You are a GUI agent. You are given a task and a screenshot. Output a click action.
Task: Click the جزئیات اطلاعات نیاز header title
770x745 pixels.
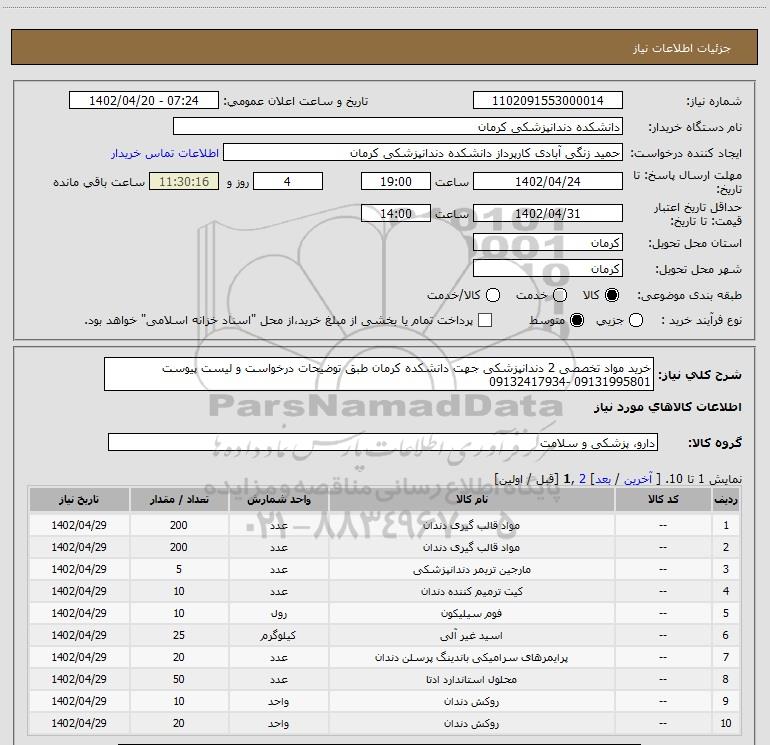click(x=682, y=48)
